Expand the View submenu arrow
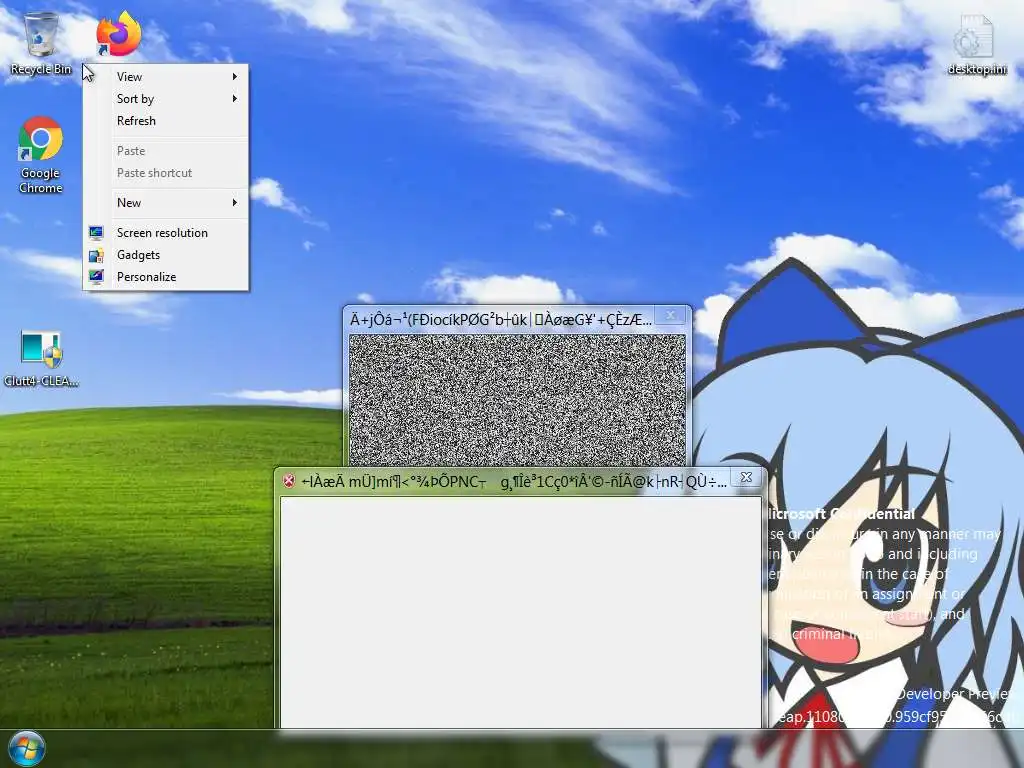This screenshot has width=1024, height=768. (x=234, y=76)
